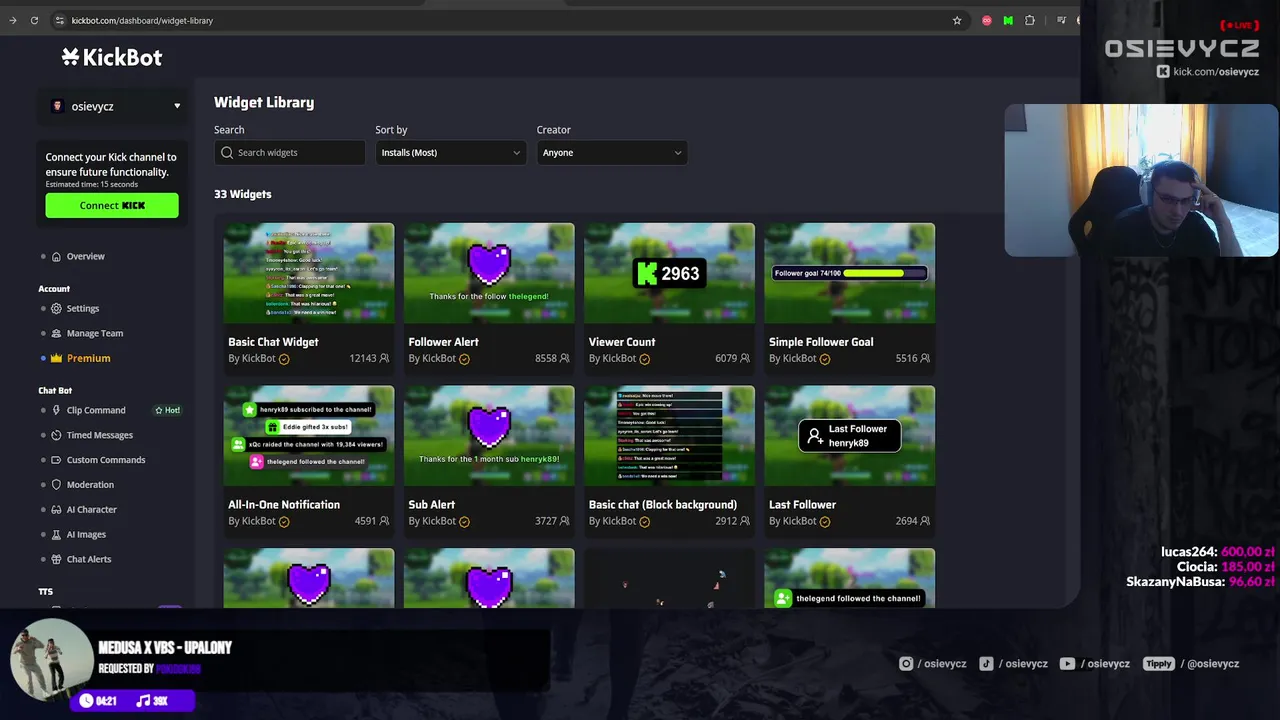Click the osievycz avatar icon in sidebar

pyautogui.click(x=57, y=106)
